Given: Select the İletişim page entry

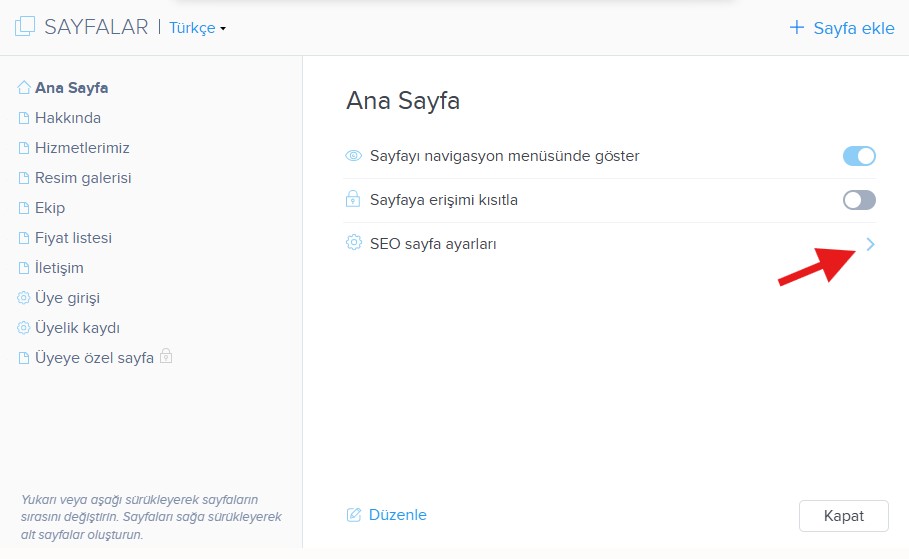Looking at the screenshot, I should (59, 268).
